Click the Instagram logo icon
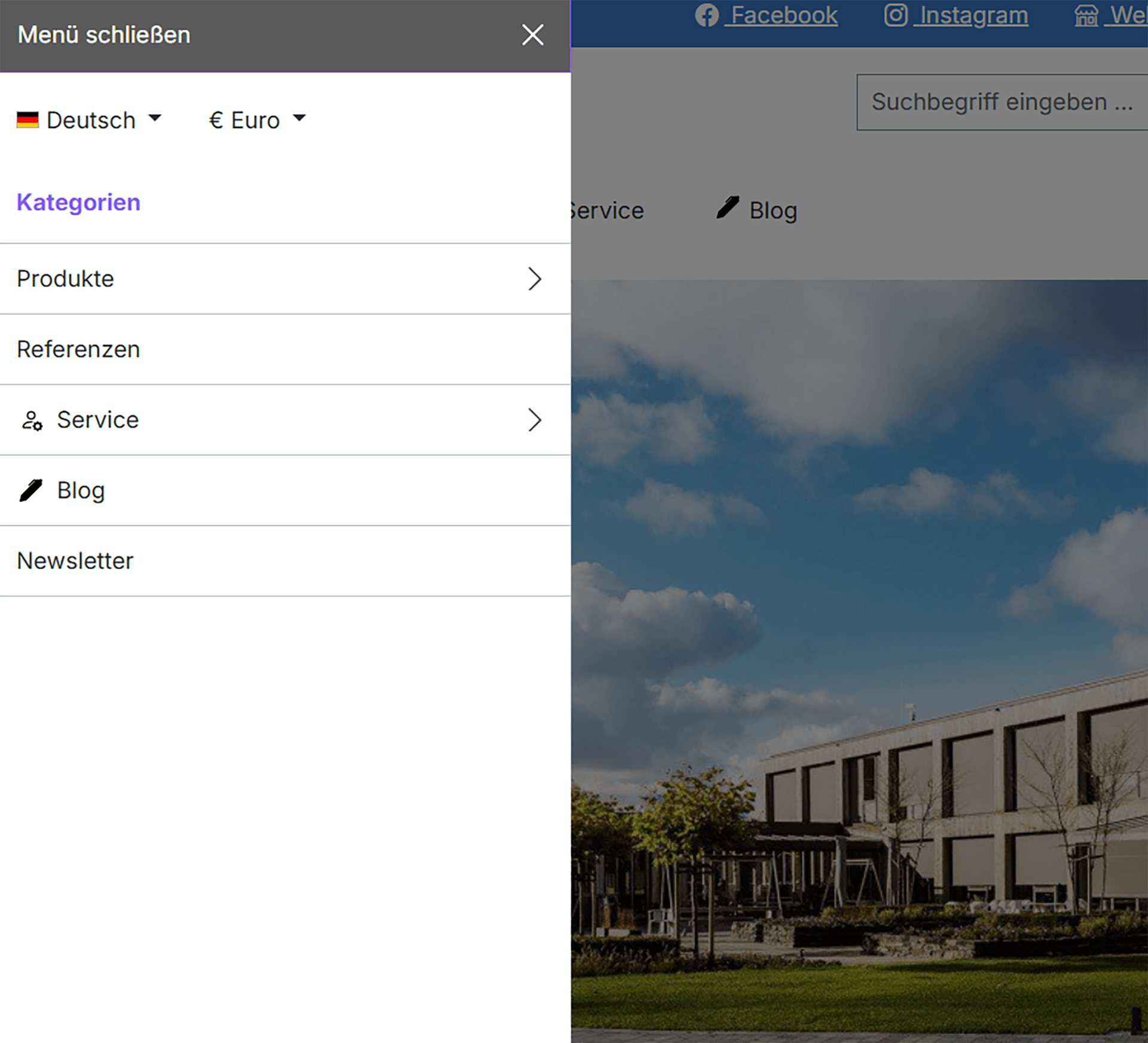The height and width of the screenshot is (1043, 1148). tap(896, 15)
